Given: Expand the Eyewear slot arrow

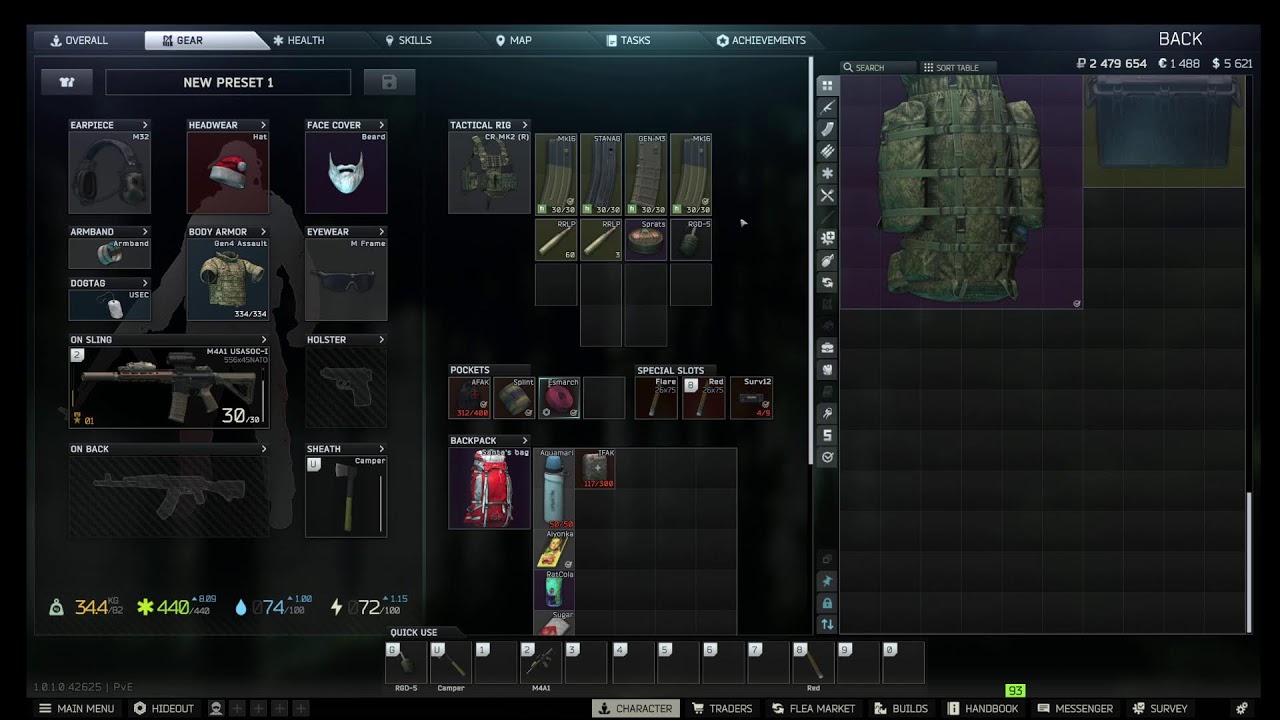Looking at the screenshot, I should (x=381, y=232).
